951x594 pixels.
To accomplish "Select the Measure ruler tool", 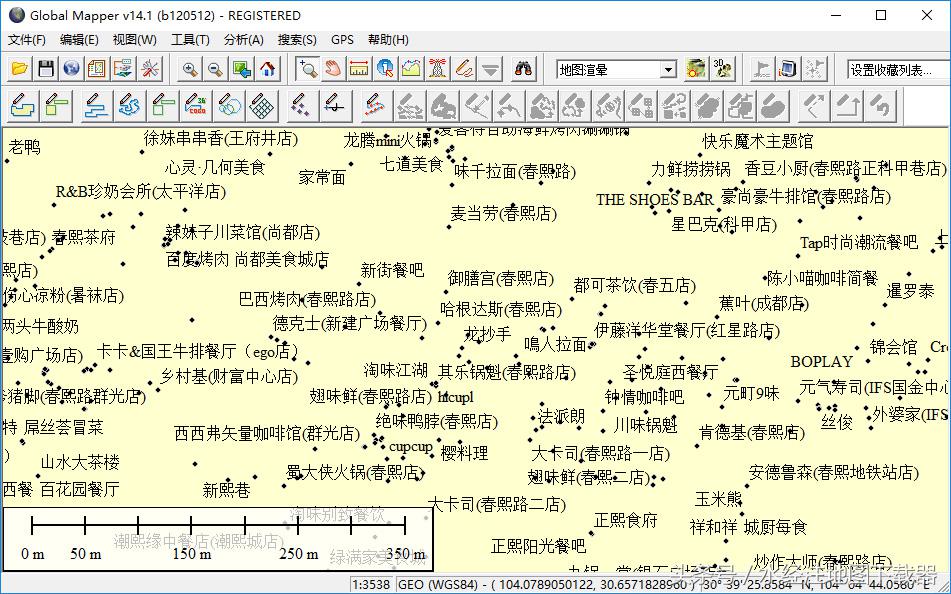I will (359, 69).
